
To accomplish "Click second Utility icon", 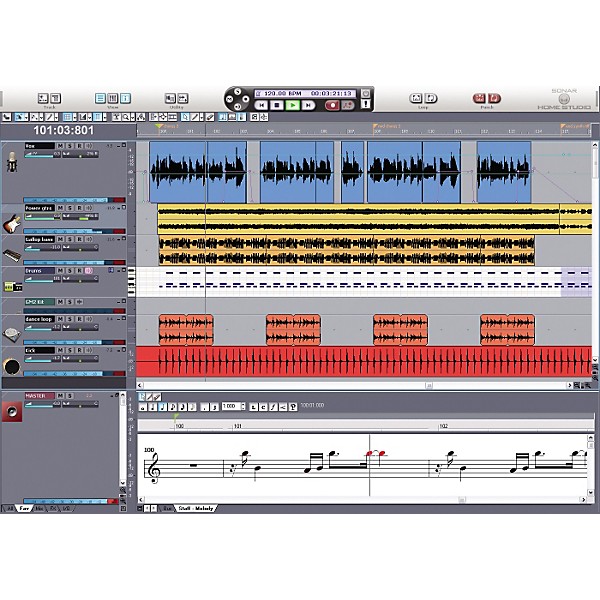I will pos(183,98).
